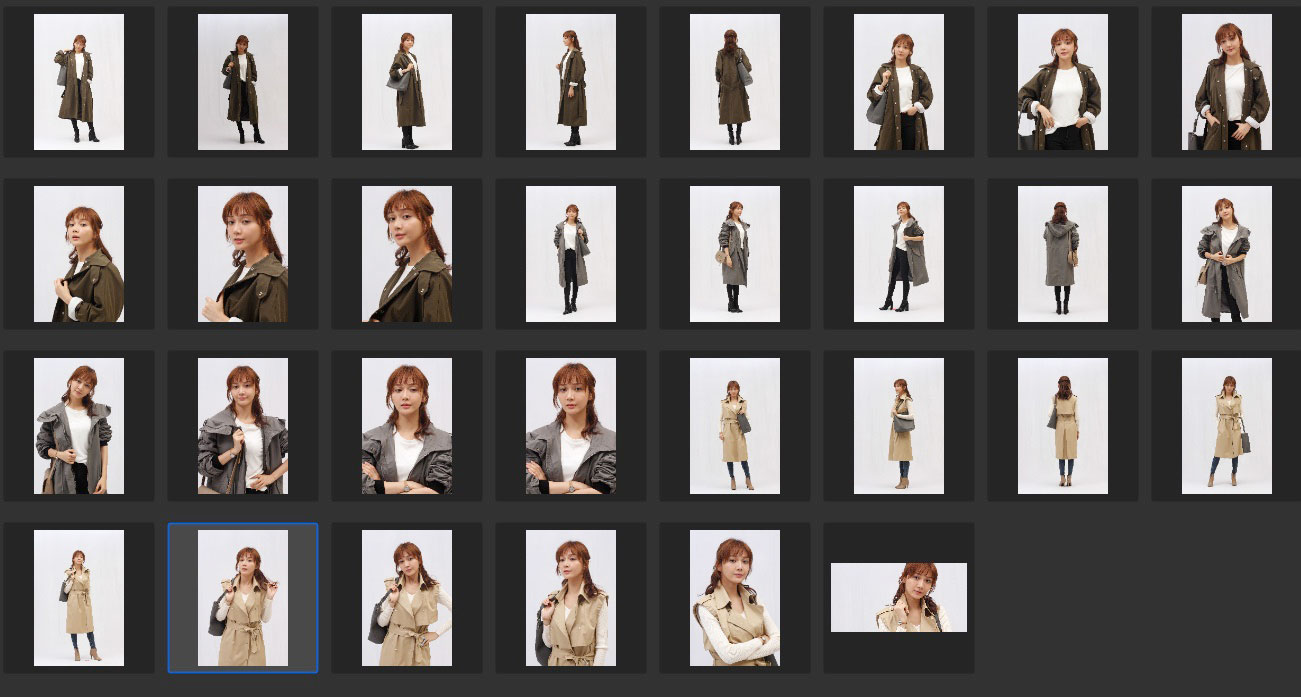Image resolution: width=1301 pixels, height=697 pixels.
Task: Select the olive coat back-view thumbnail
Action: (x=734, y=82)
